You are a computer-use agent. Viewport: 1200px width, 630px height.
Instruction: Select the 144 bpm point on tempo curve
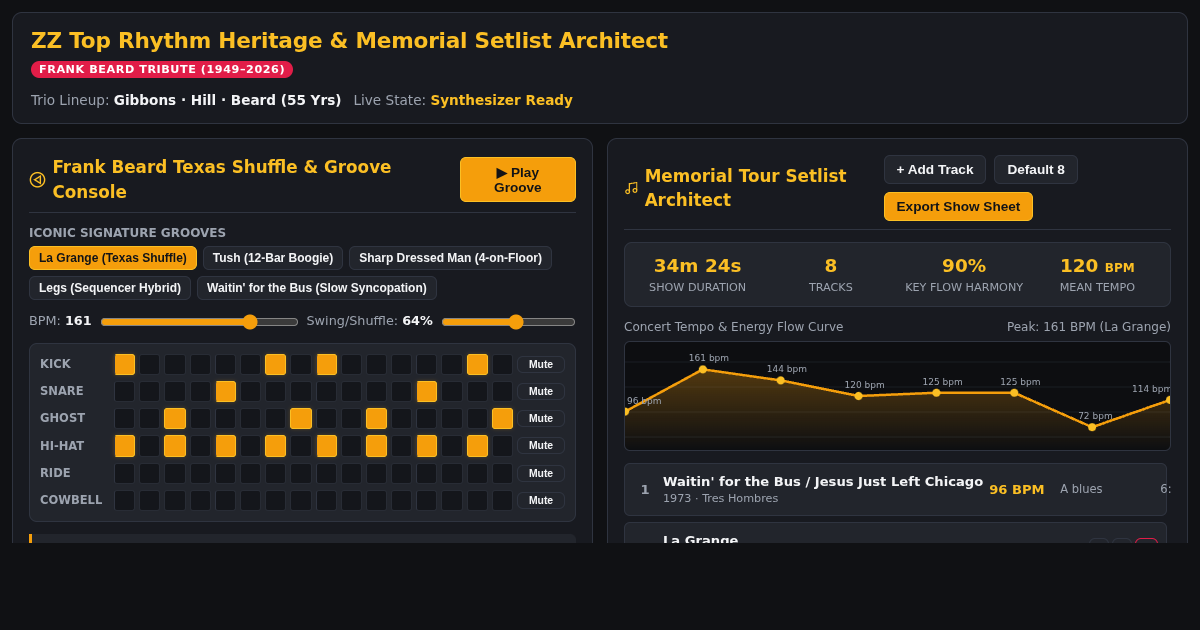[x=781, y=380]
